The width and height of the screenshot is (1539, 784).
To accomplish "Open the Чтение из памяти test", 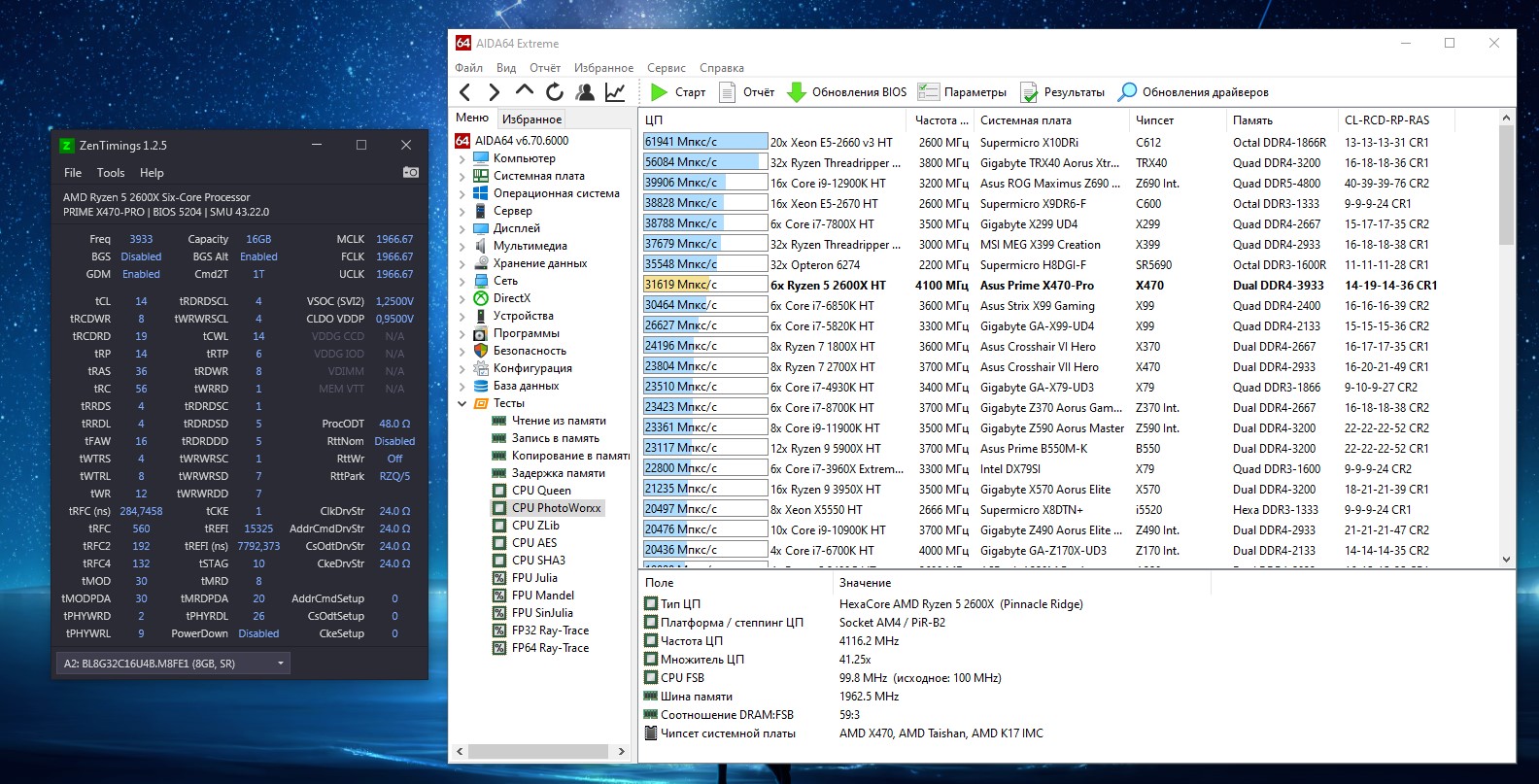I will 559,421.
